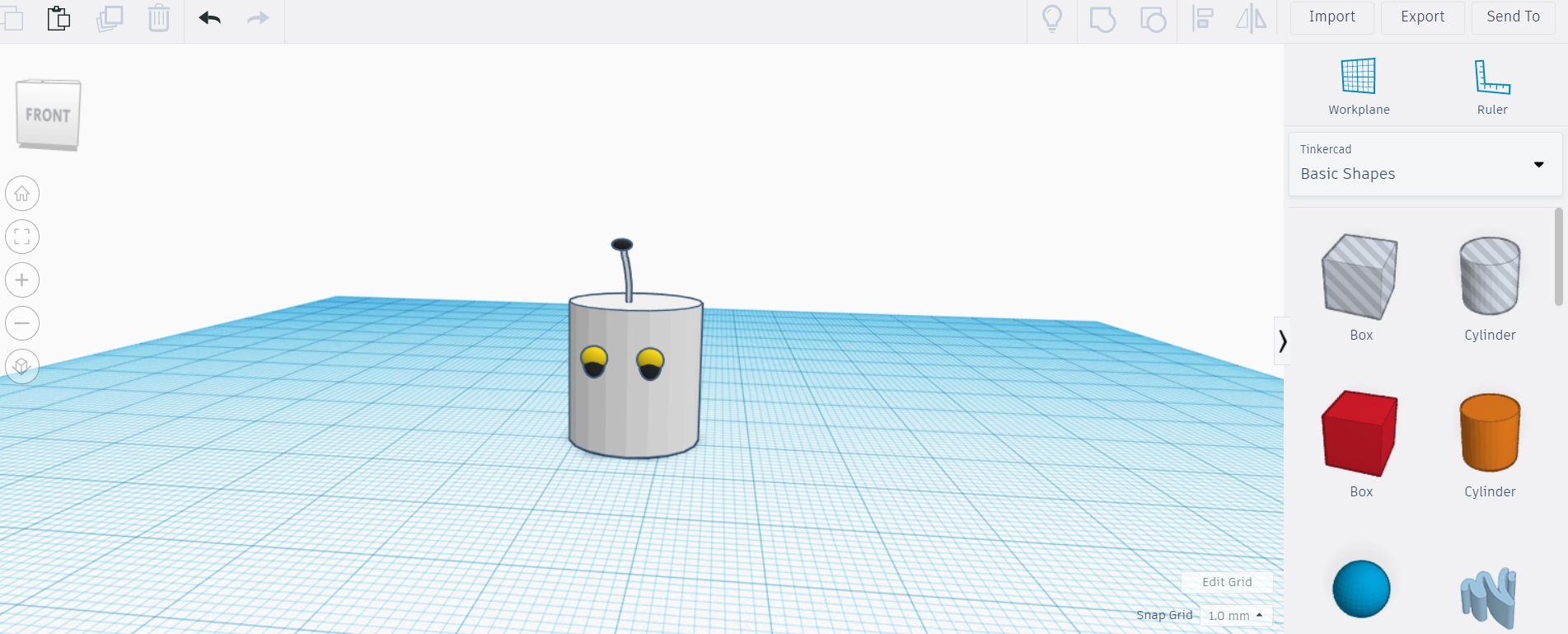Select the Workplane tool

pos(1359,86)
